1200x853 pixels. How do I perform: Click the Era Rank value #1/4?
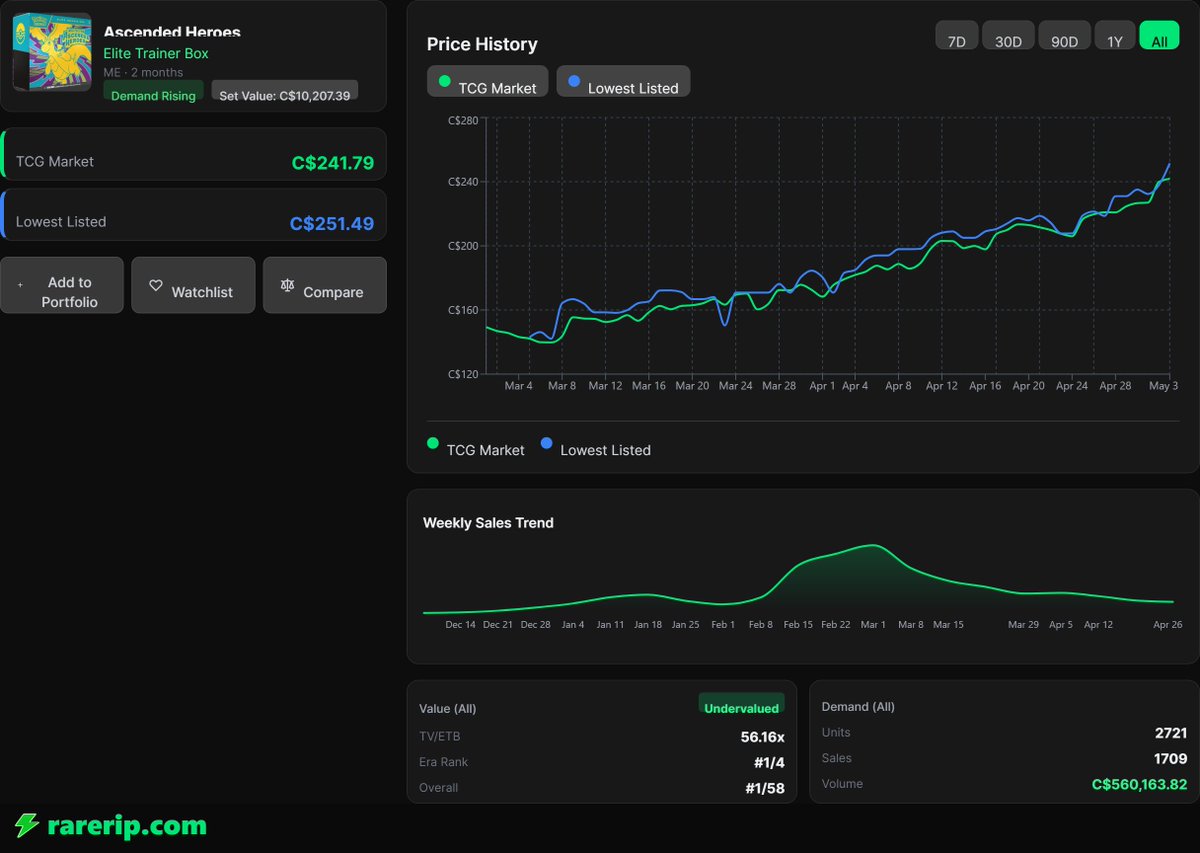[768, 762]
